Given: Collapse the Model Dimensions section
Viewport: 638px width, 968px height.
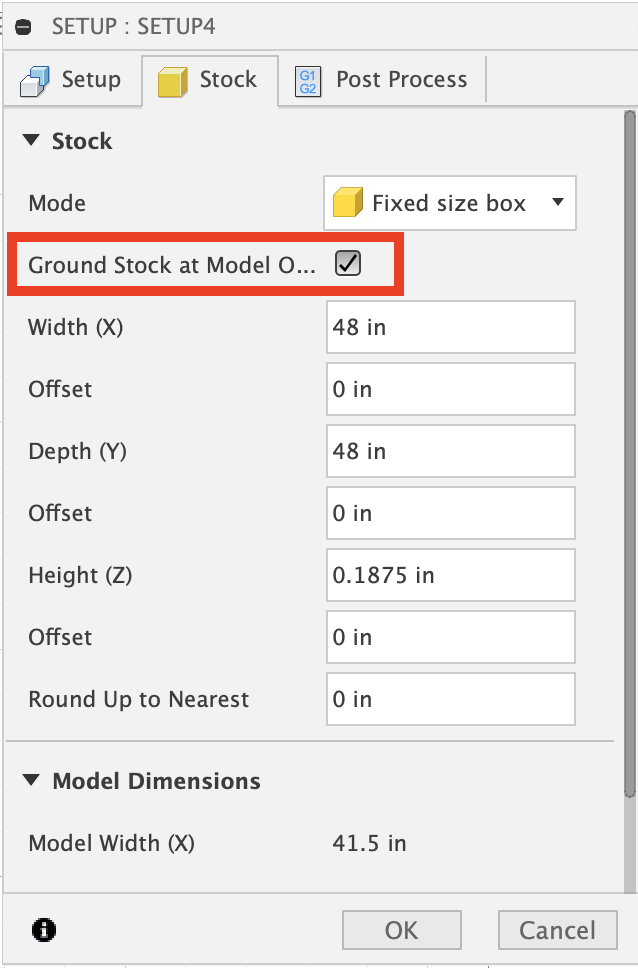Looking at the screenshot, I should pyautogui.click(x=31, y=780).
